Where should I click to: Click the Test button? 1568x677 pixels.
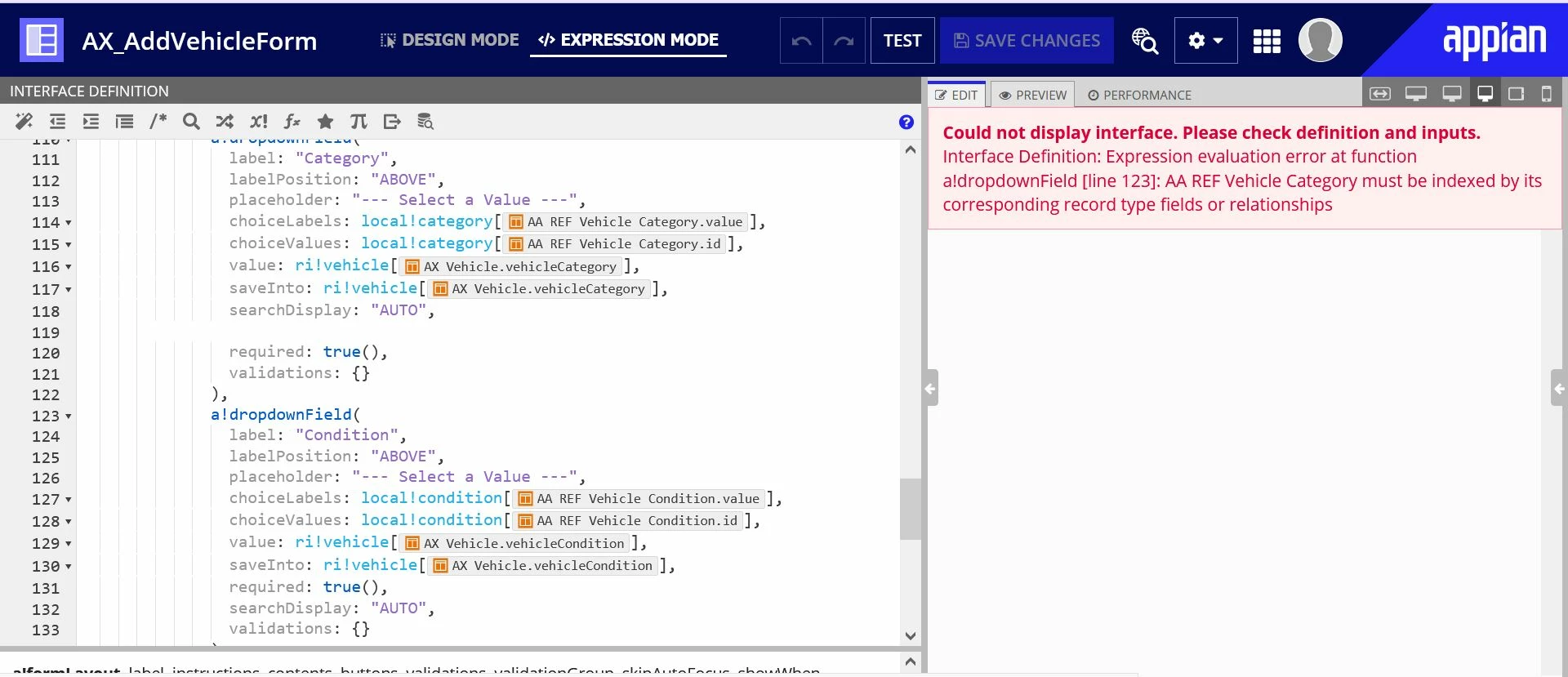pos(902,41)
